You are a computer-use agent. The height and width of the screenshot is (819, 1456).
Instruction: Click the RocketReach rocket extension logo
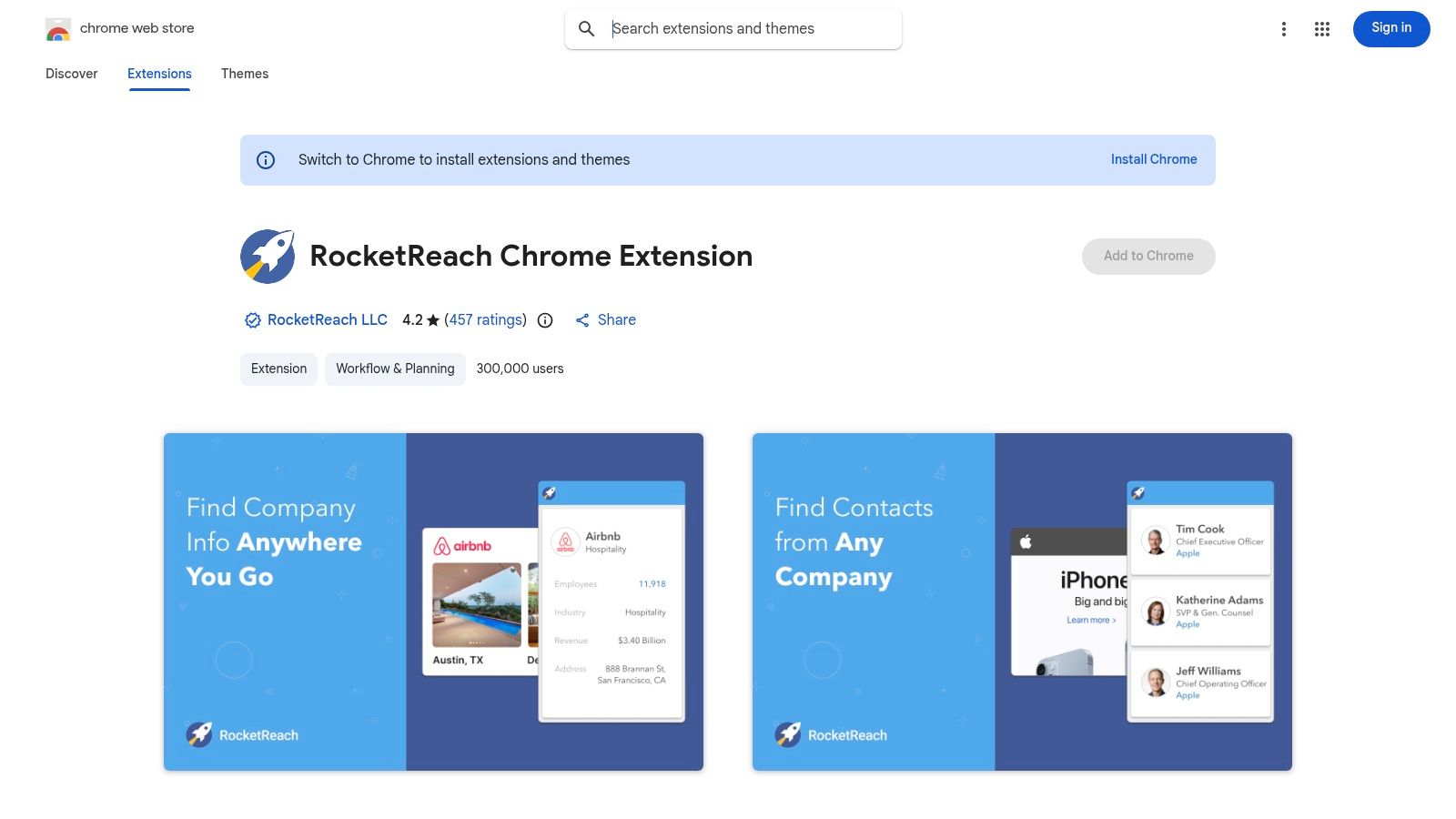pos(268,257)
